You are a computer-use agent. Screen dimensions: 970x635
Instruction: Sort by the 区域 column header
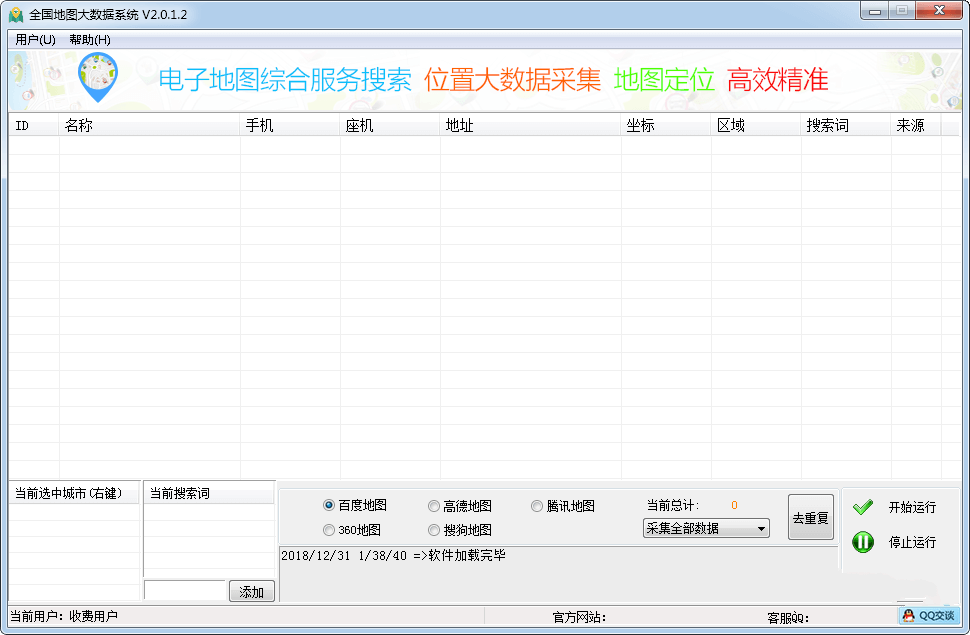[756, 125]
